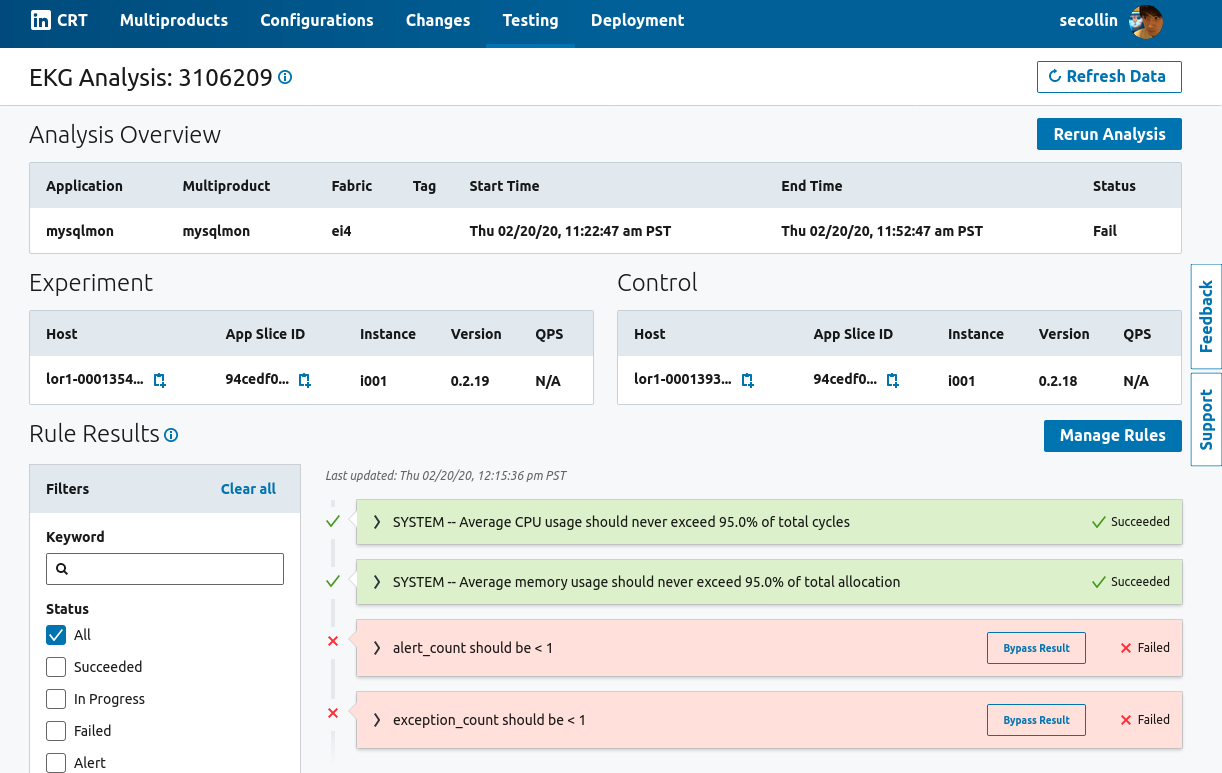
Task: Click the Manage Rules button
Action: (x=1113, y=435)
